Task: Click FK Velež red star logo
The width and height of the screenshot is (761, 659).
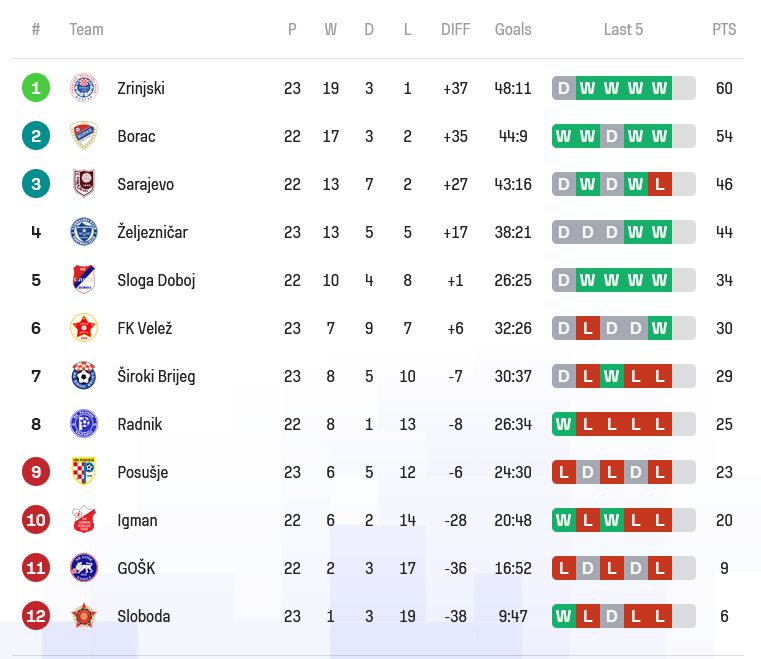Action: pyautogui.click(x=84, y=328)
